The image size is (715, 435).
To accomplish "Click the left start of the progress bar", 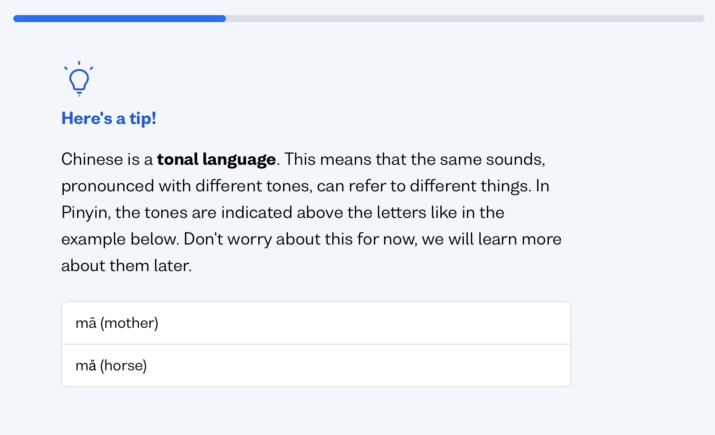I will (17, 19).
